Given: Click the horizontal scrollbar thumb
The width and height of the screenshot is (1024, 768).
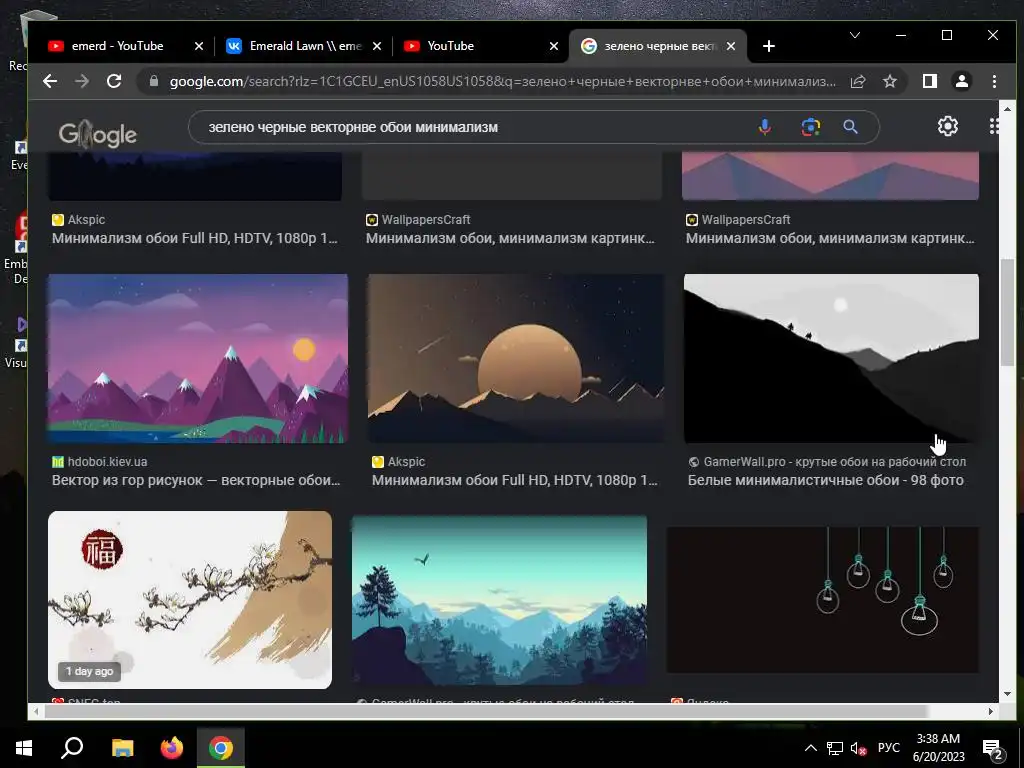Looking at the screenshot, I should pyautogui.click(x=486, y=711).
